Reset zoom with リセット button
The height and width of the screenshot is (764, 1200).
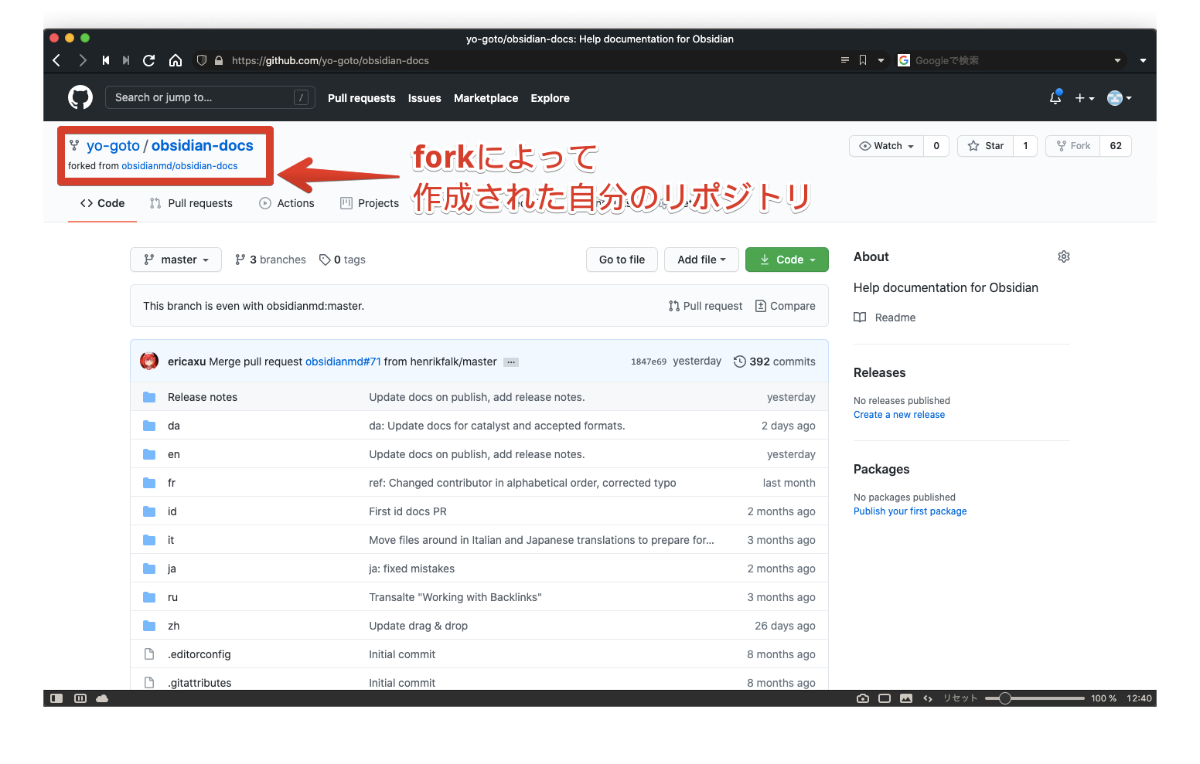960,698
